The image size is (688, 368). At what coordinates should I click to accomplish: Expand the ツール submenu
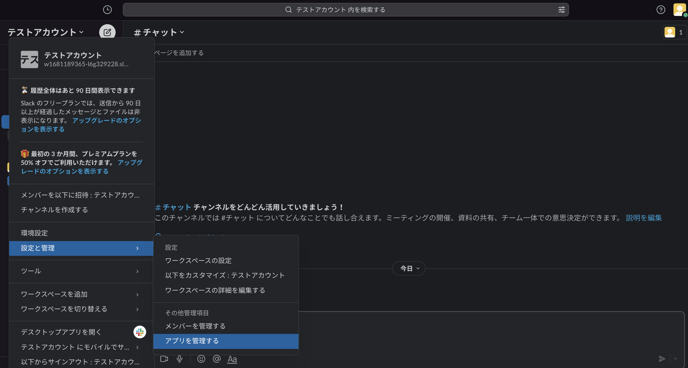(x=81, y=271)
